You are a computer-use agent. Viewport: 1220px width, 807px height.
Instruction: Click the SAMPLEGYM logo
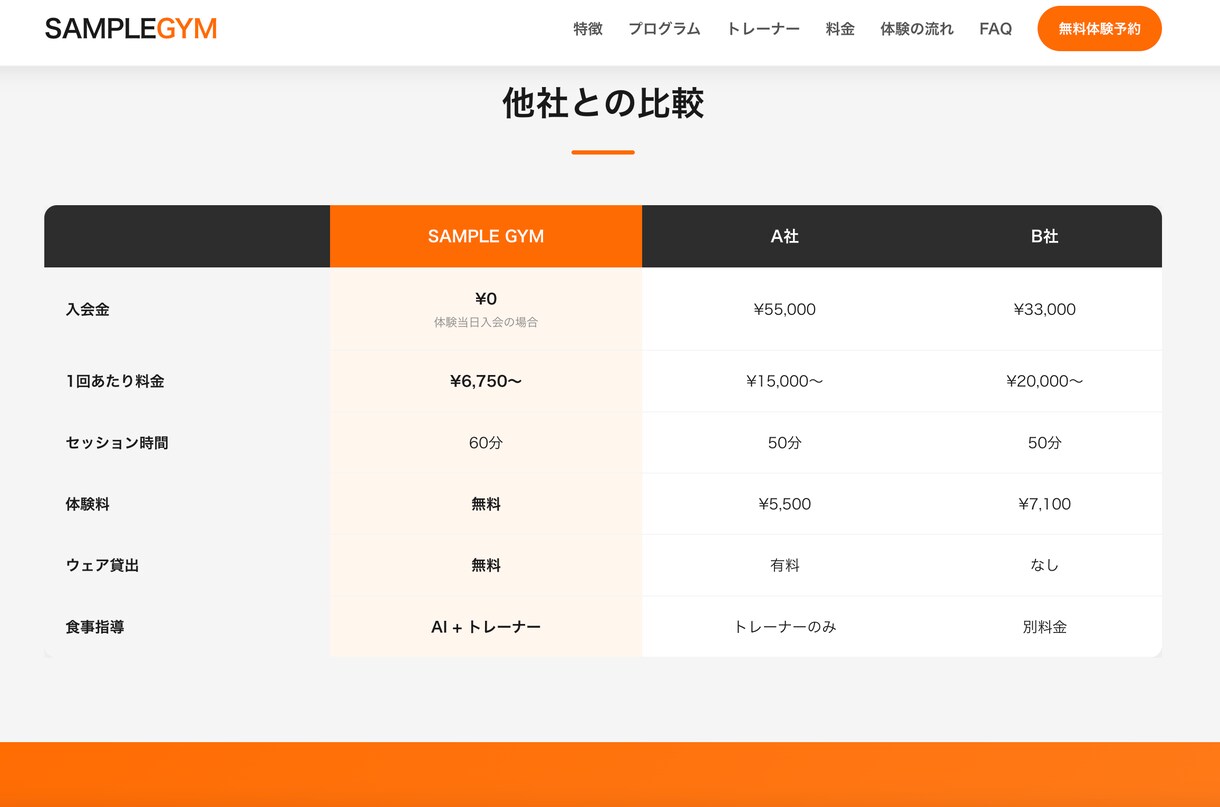(x=131, y=29)
